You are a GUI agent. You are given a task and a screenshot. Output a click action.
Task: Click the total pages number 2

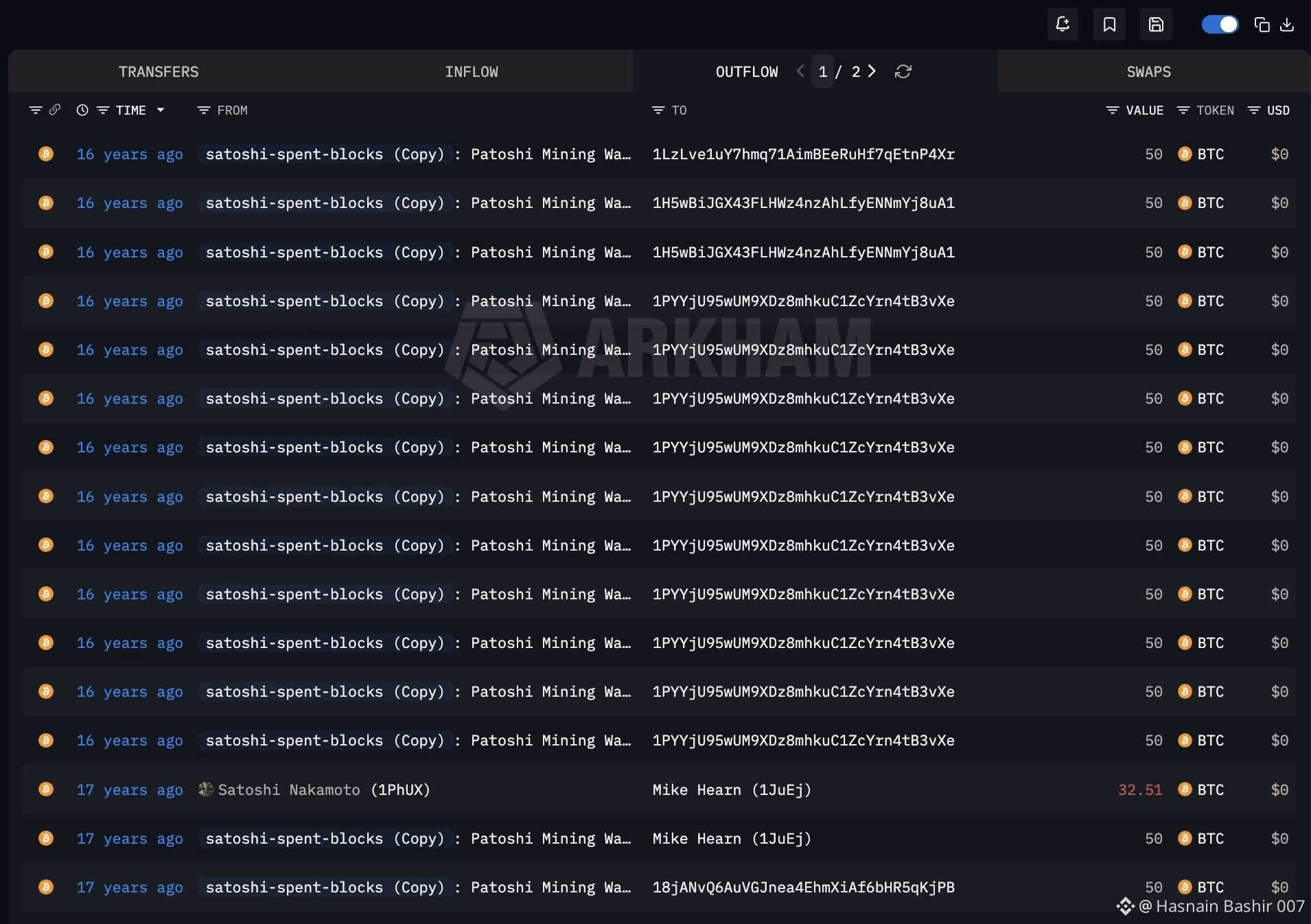[x=856, y=71]
